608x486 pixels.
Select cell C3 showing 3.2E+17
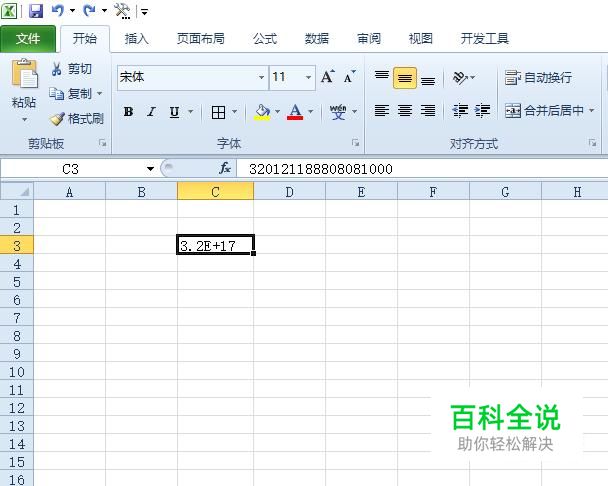(x=216, y=245)
